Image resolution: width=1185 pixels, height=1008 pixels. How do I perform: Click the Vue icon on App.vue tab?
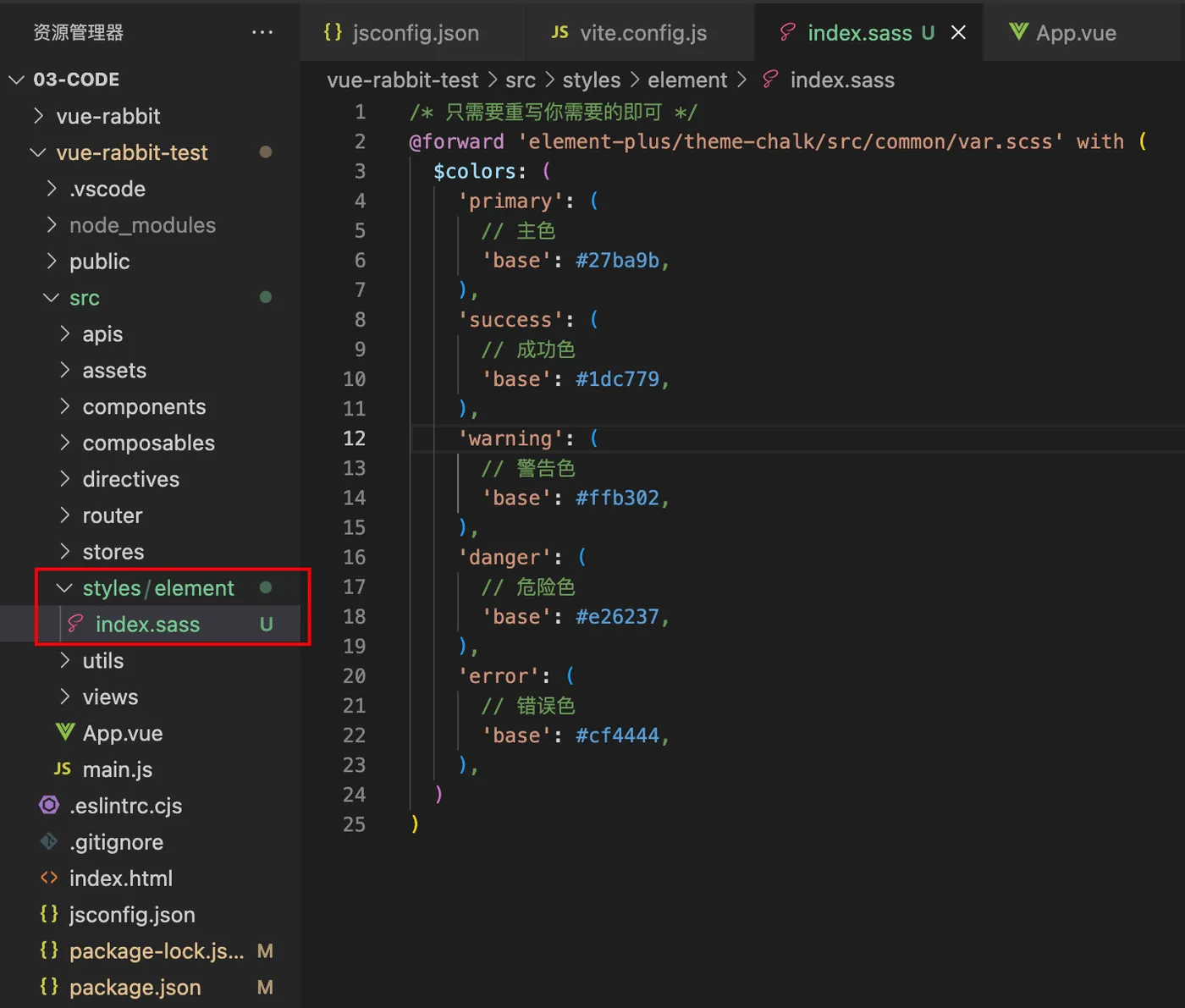(1019, 32)
